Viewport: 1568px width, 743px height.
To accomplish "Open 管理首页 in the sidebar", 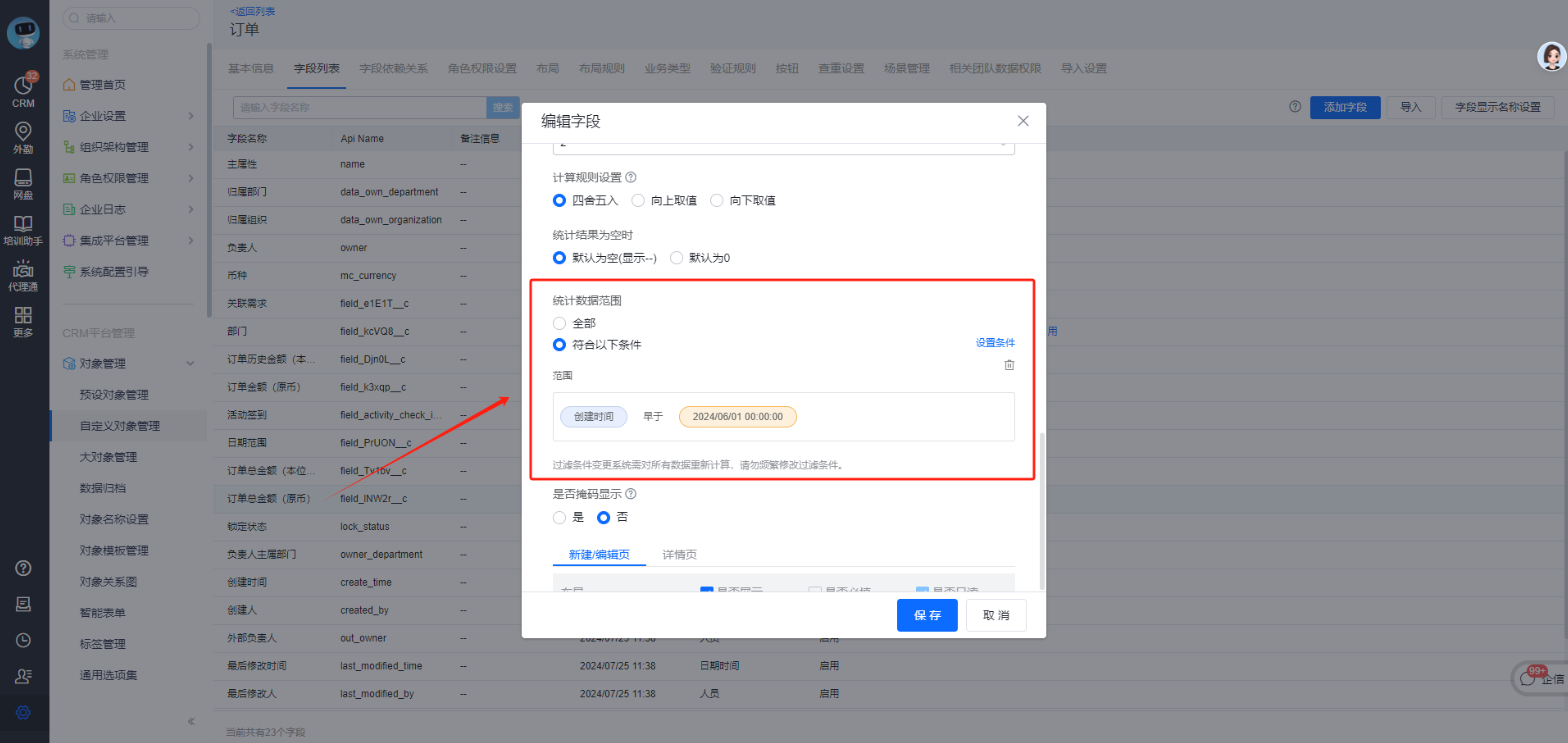I will 102,85.
